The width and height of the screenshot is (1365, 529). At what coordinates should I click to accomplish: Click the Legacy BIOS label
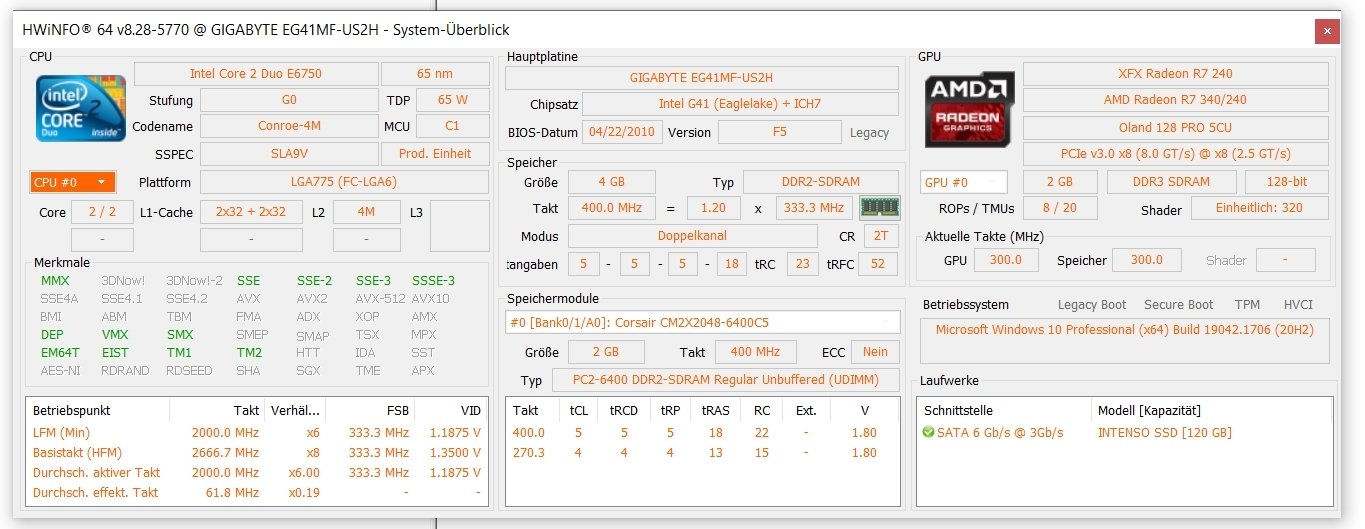coord(869,133)
